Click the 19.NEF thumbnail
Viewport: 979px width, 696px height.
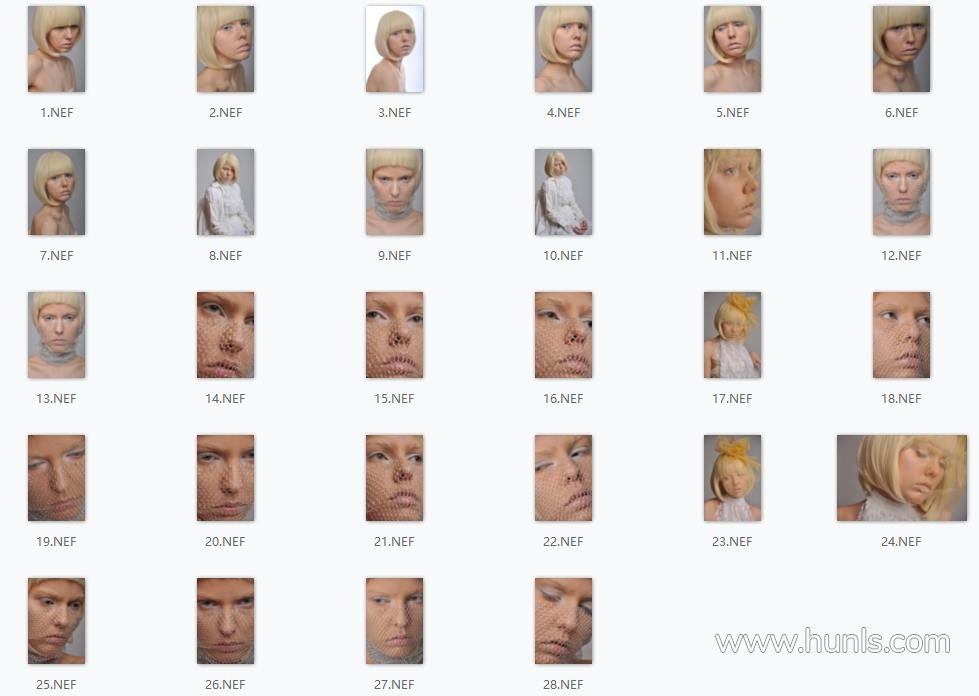(x=56, y=478)
